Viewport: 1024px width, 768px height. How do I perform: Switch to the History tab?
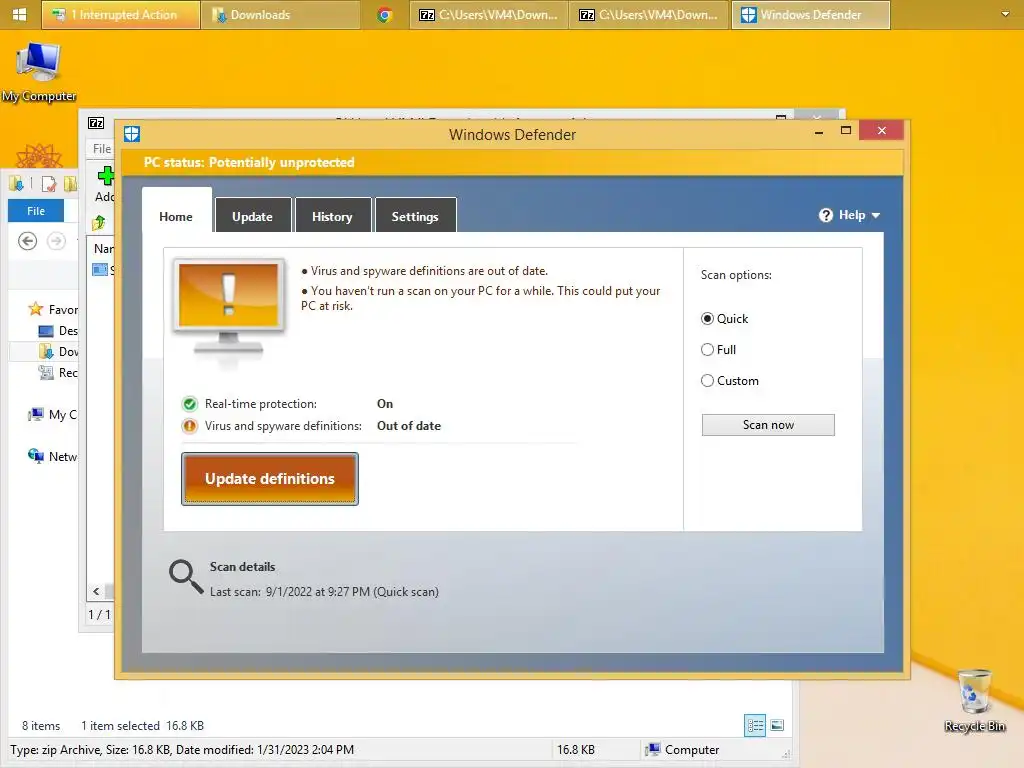tap(332, 216)
